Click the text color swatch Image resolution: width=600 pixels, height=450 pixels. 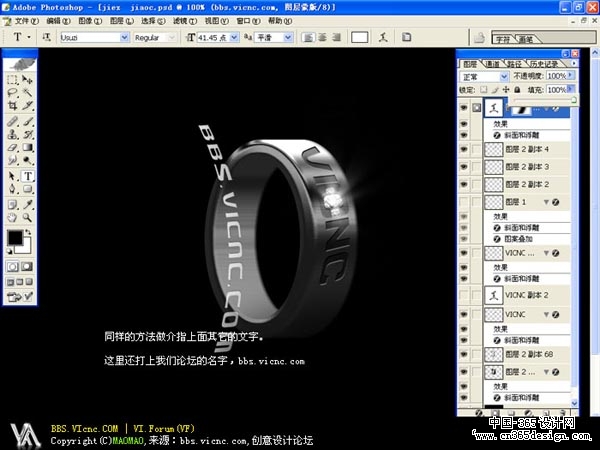pos(359,37)
